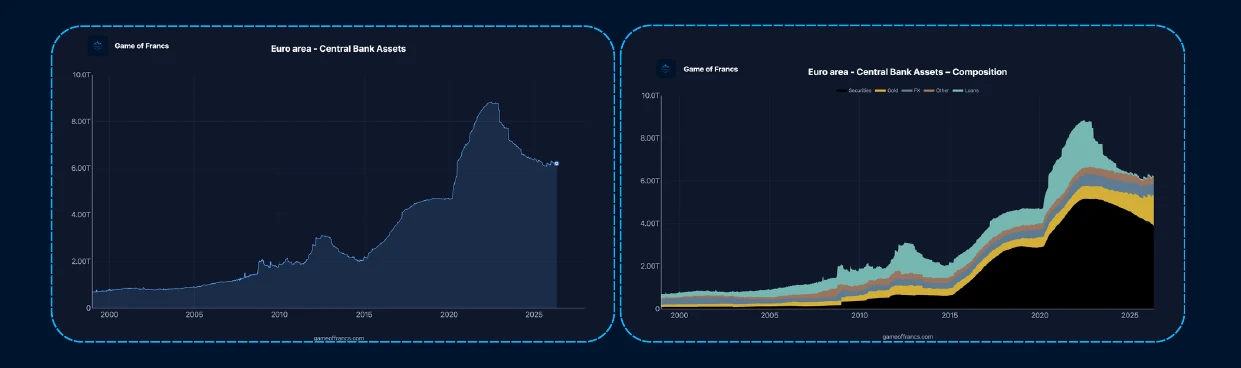
Task: Click the 2010 year label in the Composition chart
Action: tap(859, 315)
